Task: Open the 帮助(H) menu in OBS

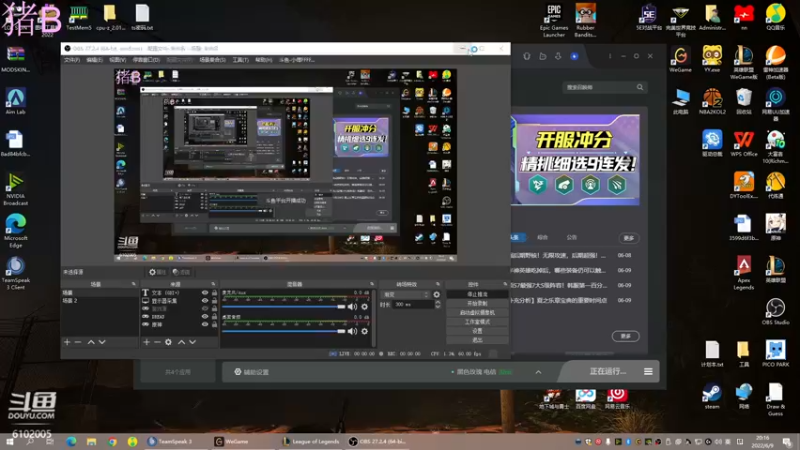Action: (263, 60)
